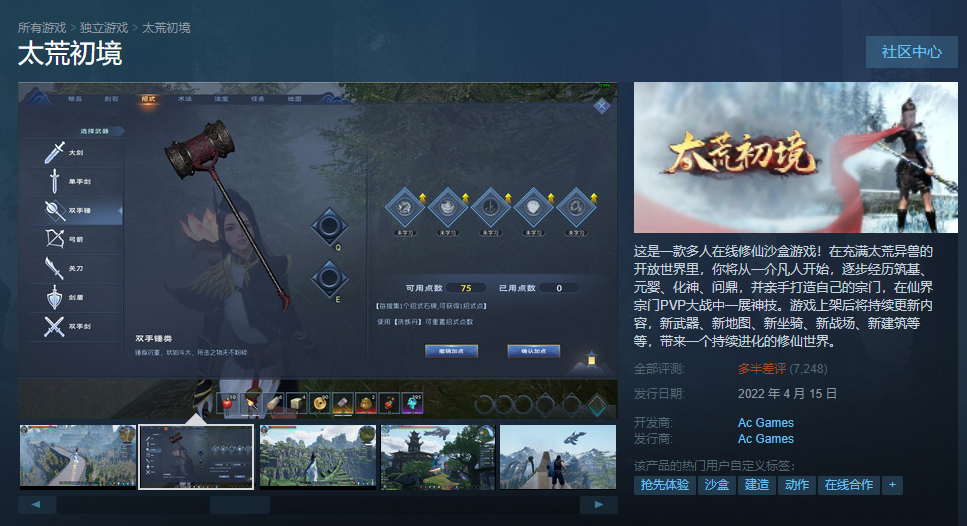This screenshot has width=967, height=526.
Task: Click the 双手锤类 description heading
Action: point(154,339)
